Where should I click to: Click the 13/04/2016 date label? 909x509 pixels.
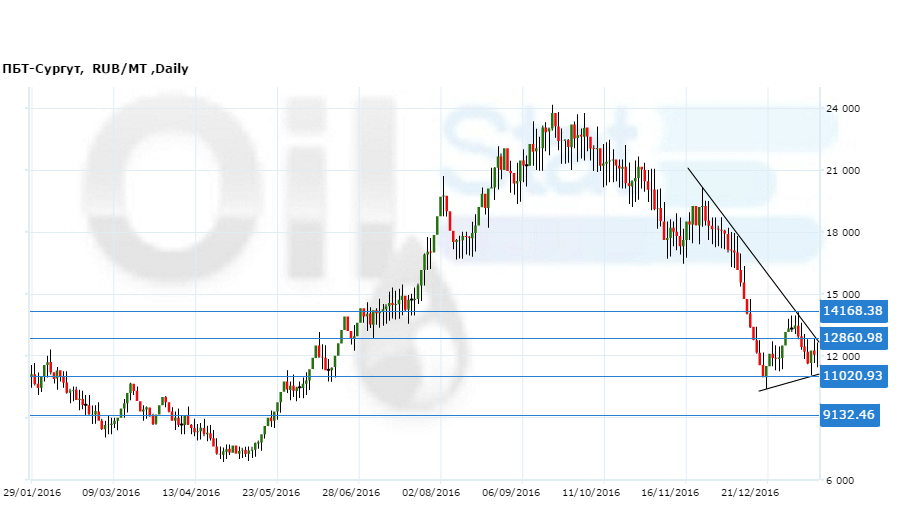(x=191, y=492)
